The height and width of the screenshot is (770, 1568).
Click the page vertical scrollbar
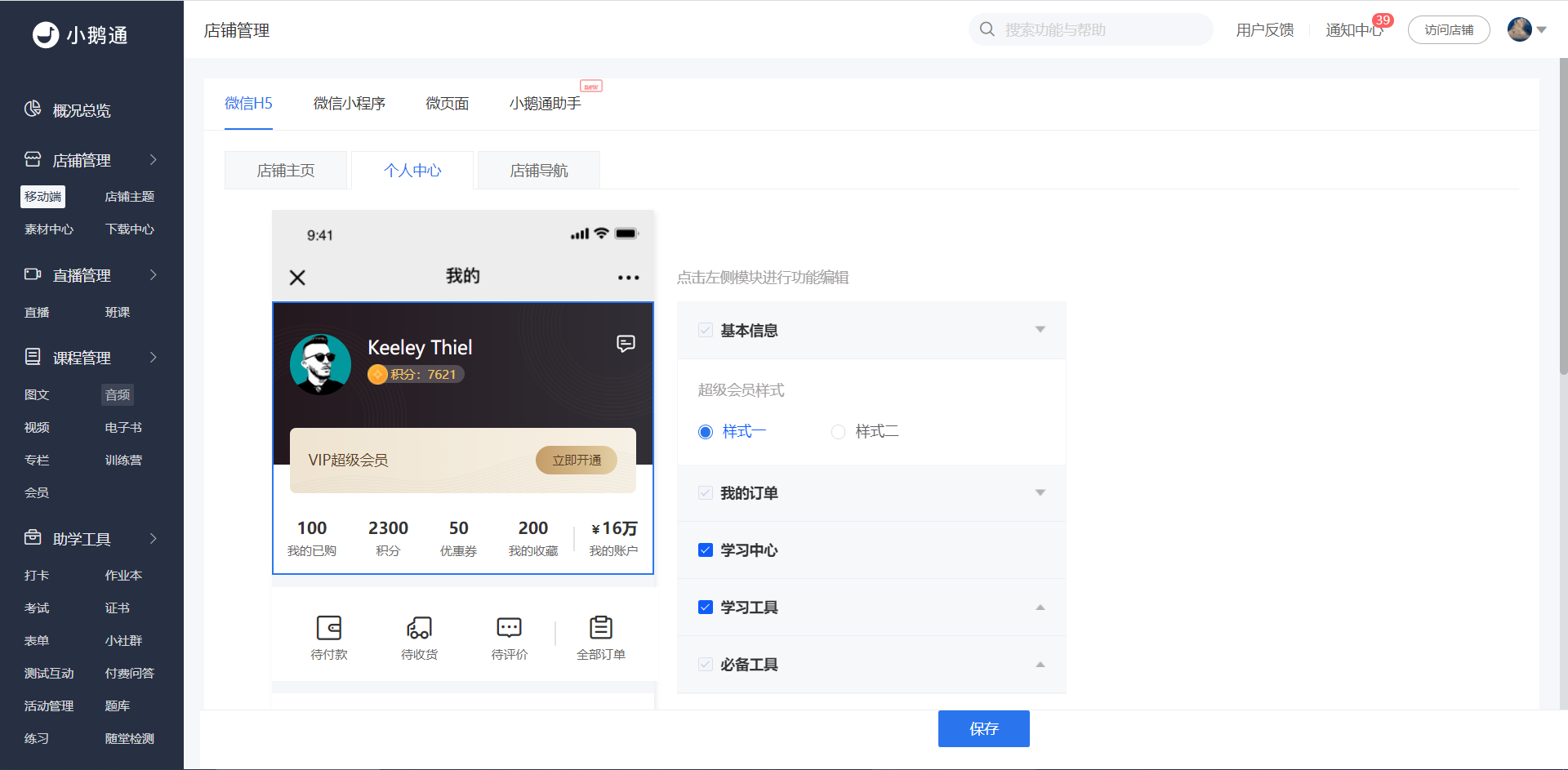coord(1563,216)
